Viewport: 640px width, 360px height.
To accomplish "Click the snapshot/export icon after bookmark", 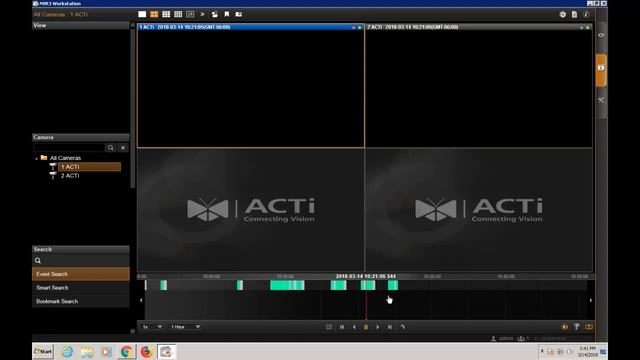I will click(x=239, y=14).
